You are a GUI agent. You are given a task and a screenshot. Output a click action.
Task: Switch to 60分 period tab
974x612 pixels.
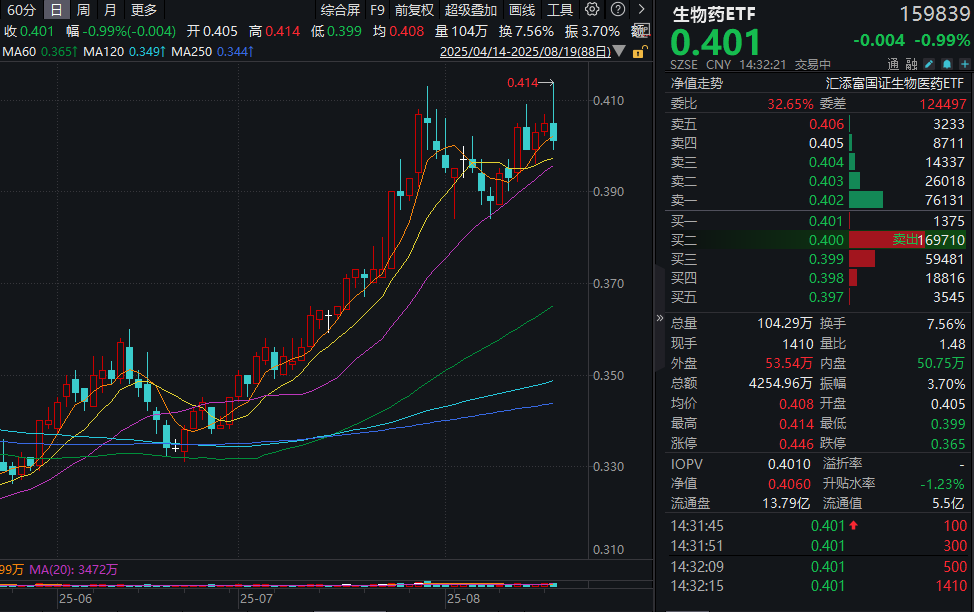click(21, 10)
